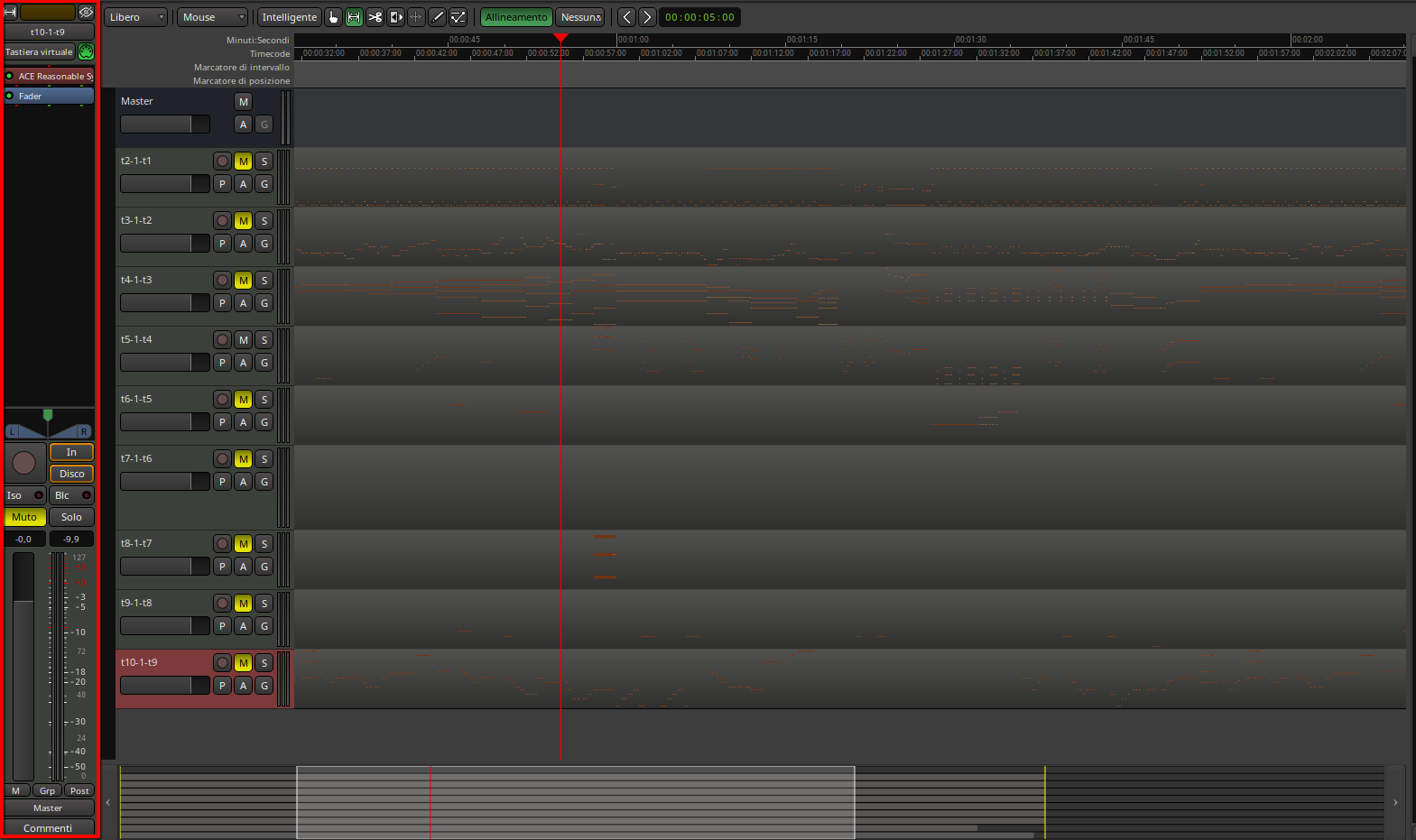
Task: Toggle the Allineamento snap button
Action: click(x=515, y=17)
